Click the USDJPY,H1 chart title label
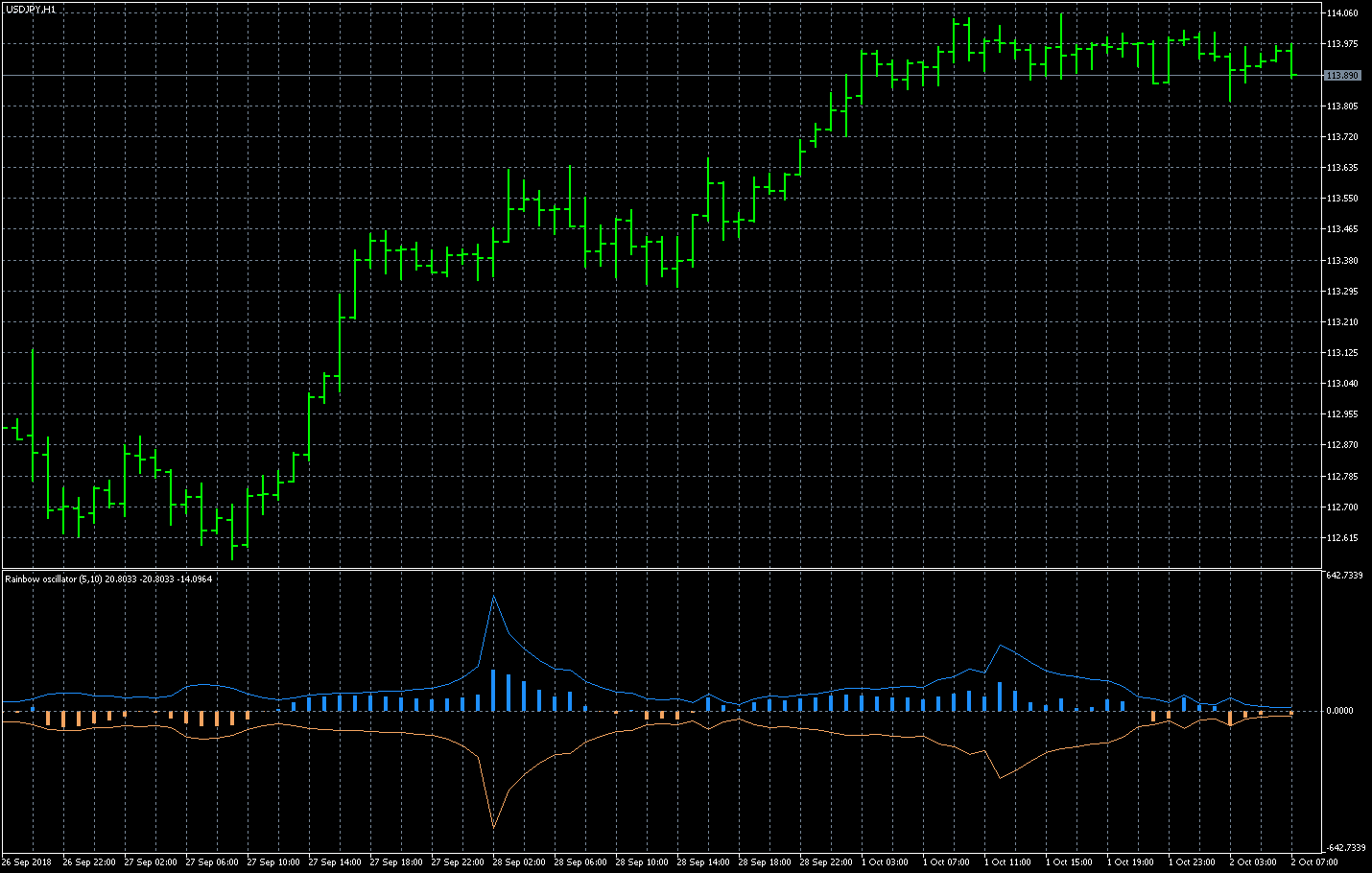Screen dimensions: 1372x873 coord(30,9)
